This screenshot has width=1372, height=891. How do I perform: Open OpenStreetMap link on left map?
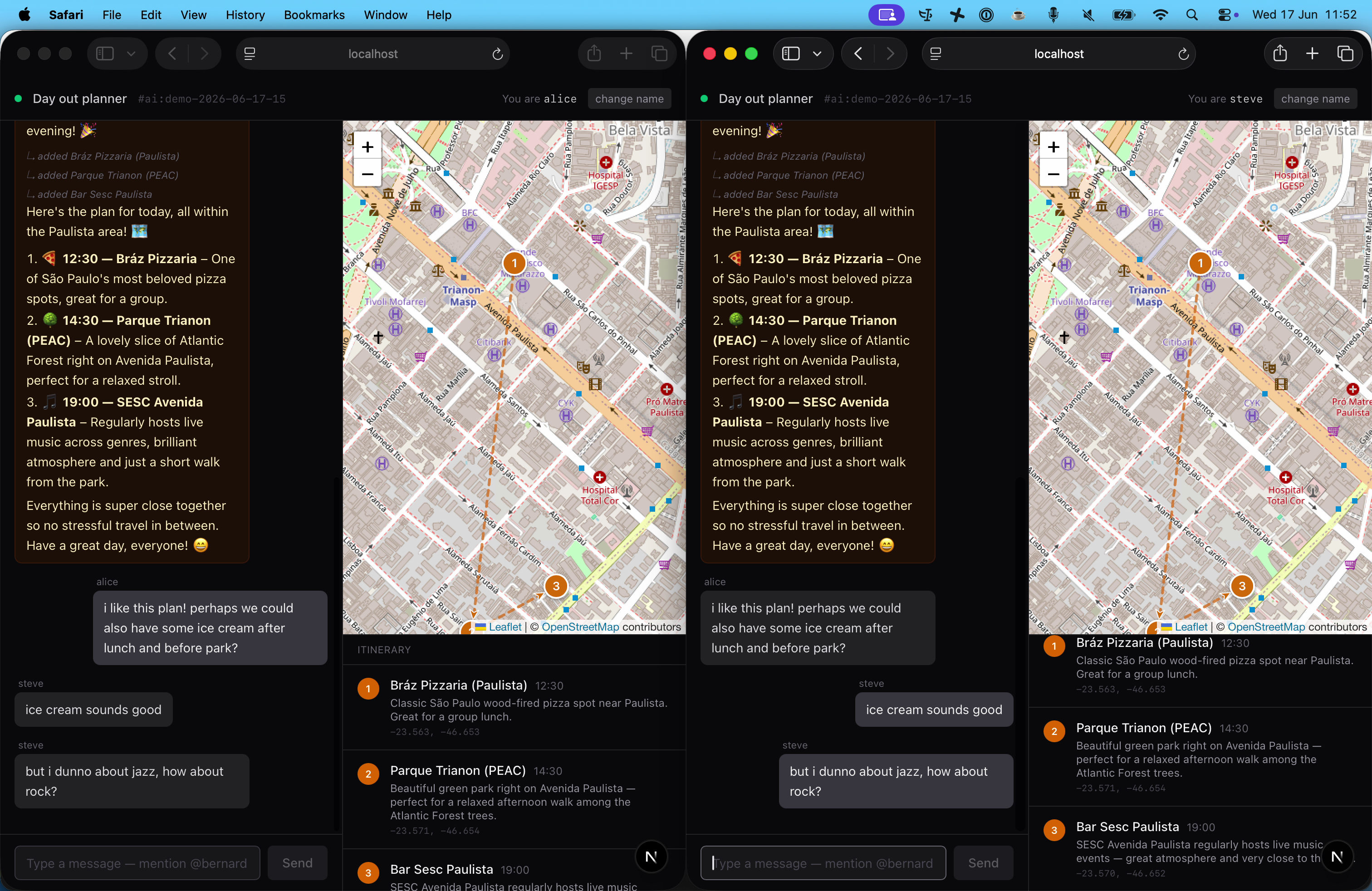pyautogui.click(x=580, y=627)
